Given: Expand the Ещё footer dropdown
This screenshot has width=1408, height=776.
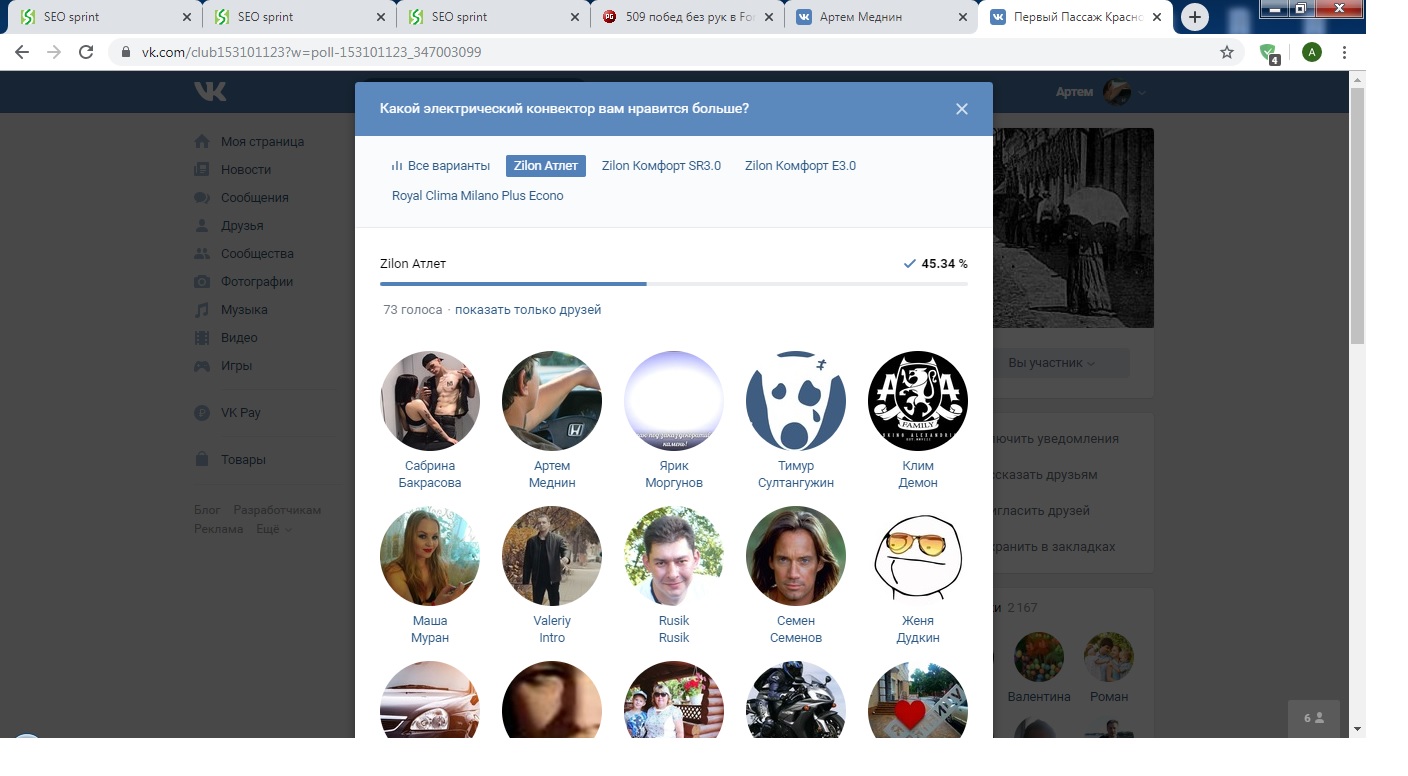Looking at the screenshot, I should click(274, 529).
